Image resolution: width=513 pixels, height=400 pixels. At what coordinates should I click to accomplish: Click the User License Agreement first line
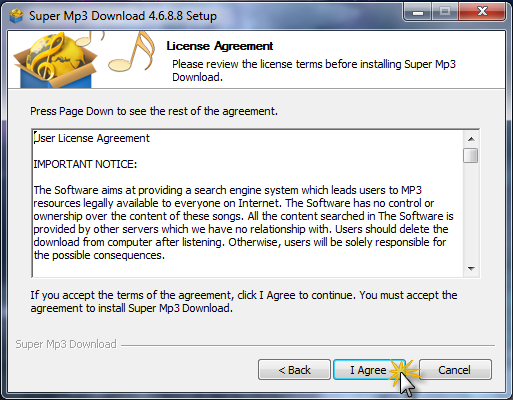(92, 138)
